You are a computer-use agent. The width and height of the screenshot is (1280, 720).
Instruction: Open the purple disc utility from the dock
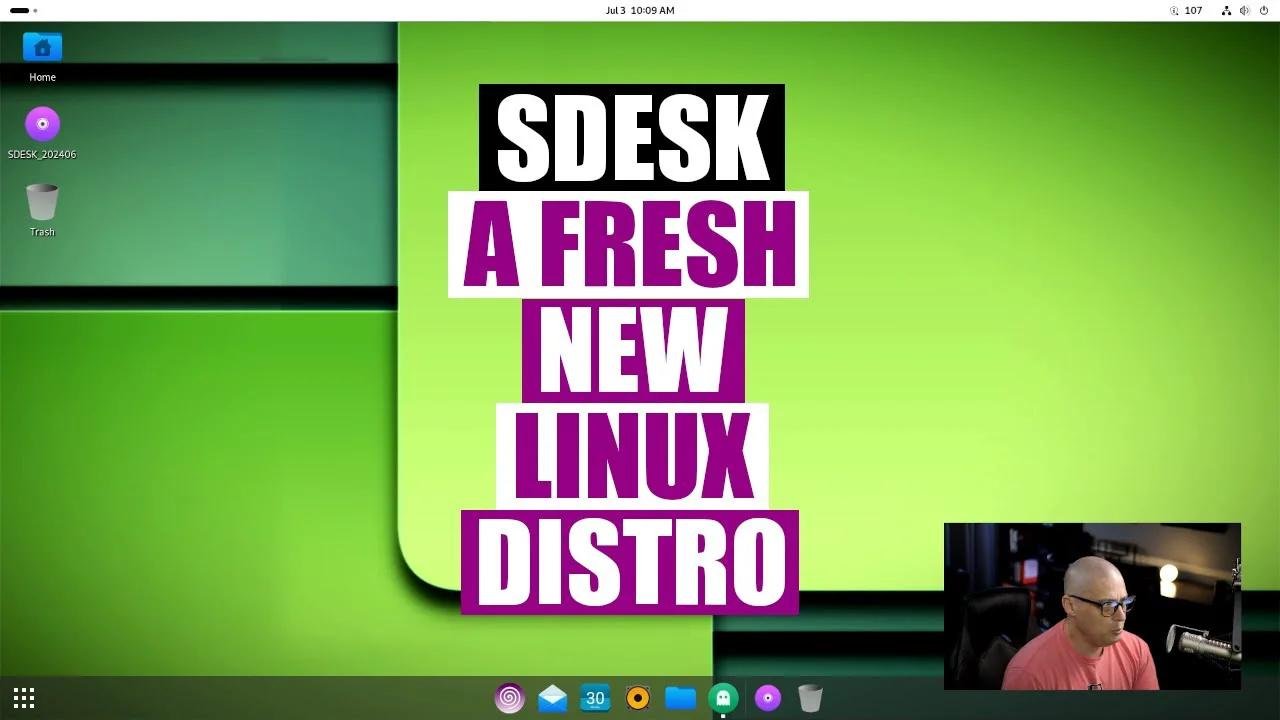click(x=766, y=698)
